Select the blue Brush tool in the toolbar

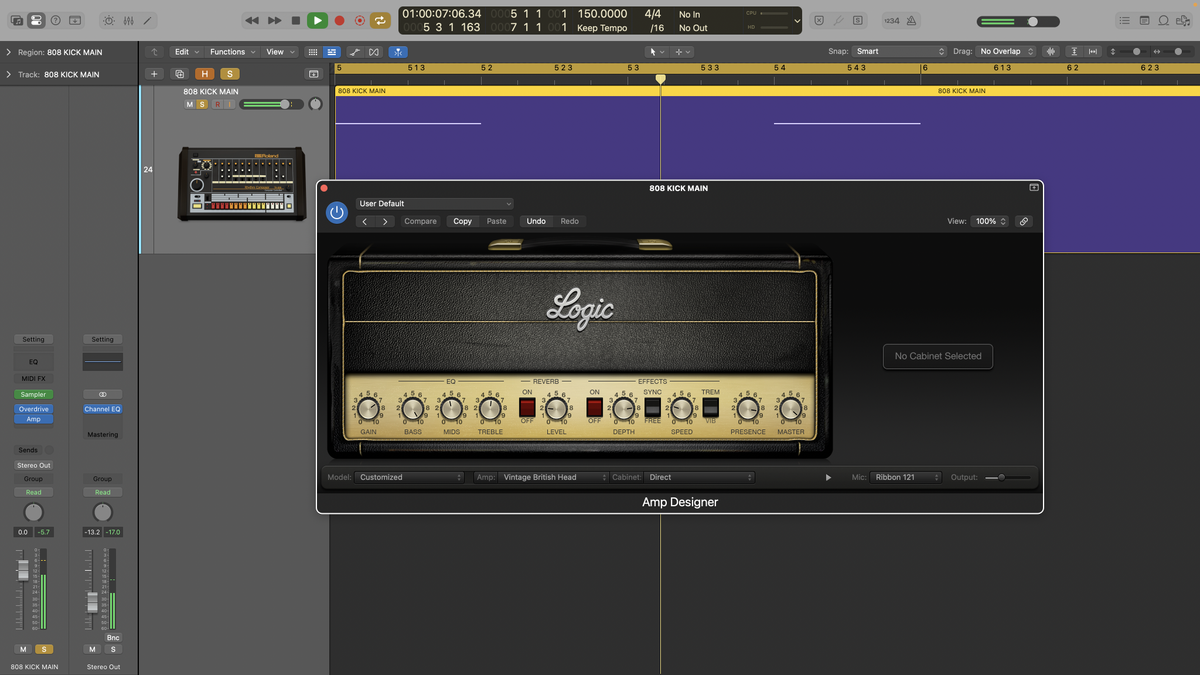pos(398,51)
